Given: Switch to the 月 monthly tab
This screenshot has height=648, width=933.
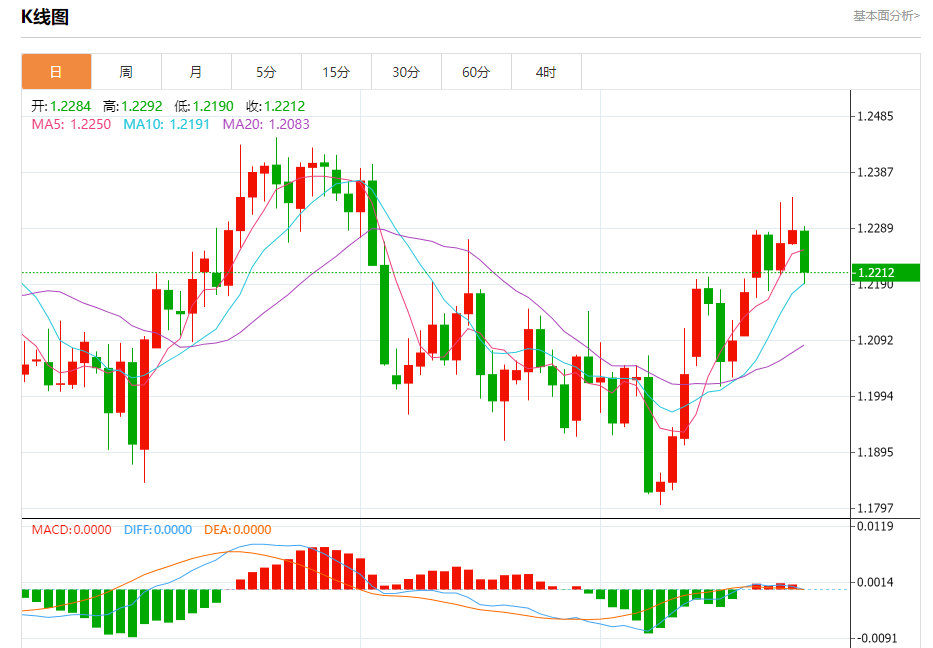Looking at the screenshot, I should click(x=196, y=72).
